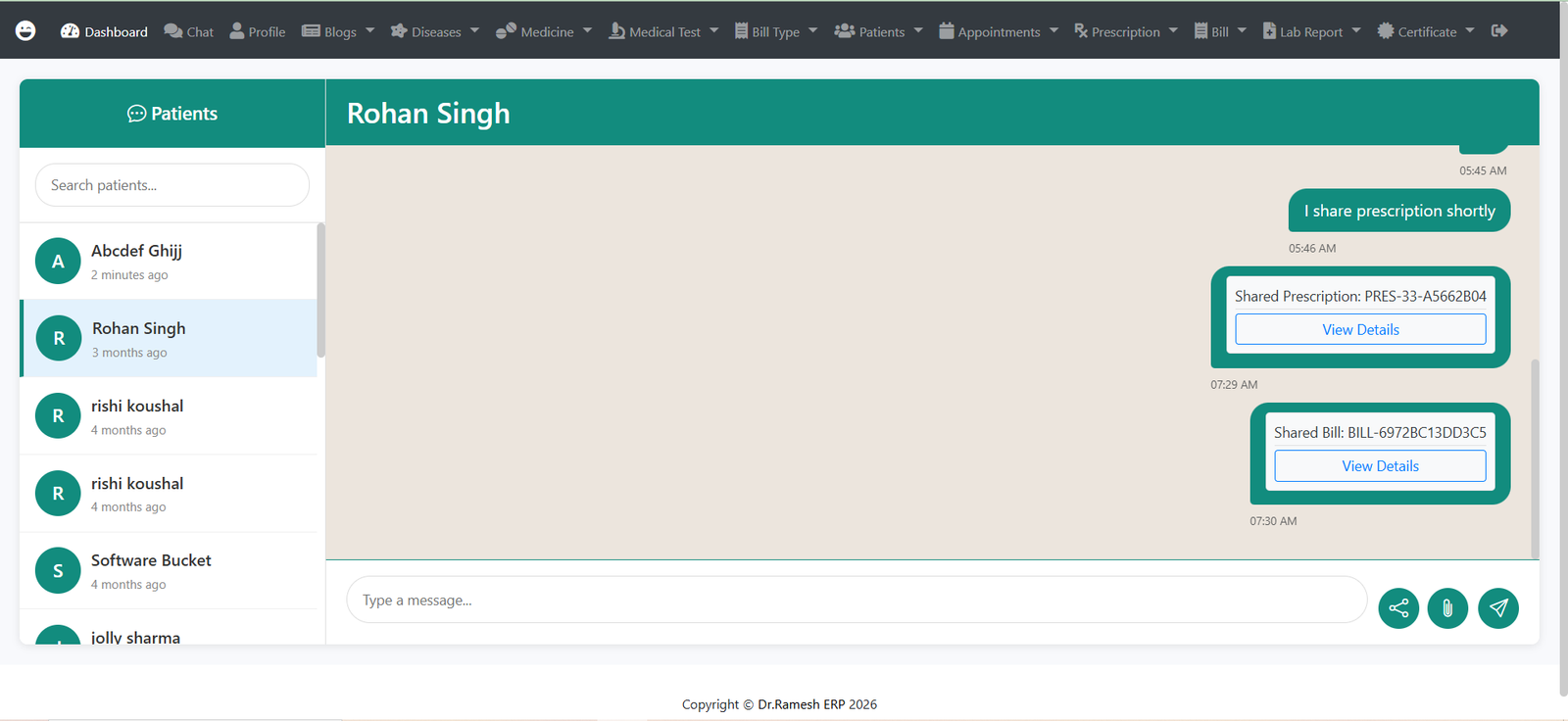1568x721 pixels.
Task: Open the Appointments menu label
Action: (x=1000, y=32)
